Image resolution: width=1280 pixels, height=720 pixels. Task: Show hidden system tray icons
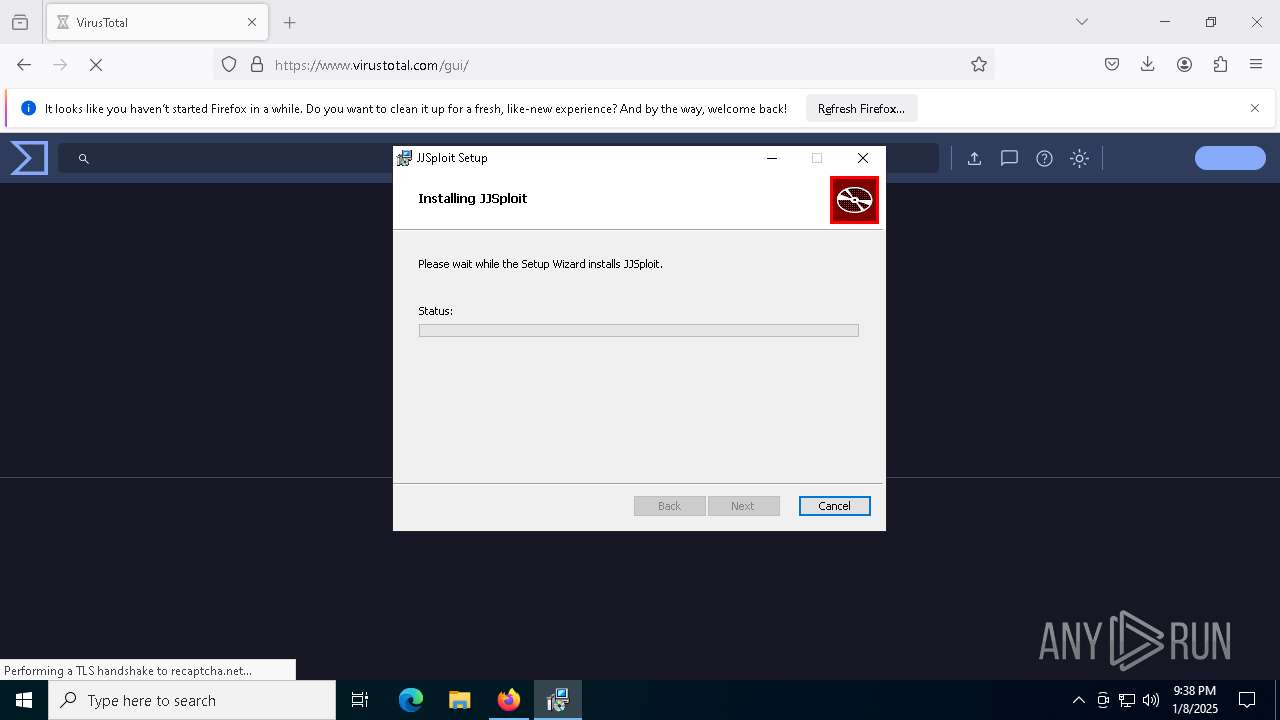[x=1078, y=700]
